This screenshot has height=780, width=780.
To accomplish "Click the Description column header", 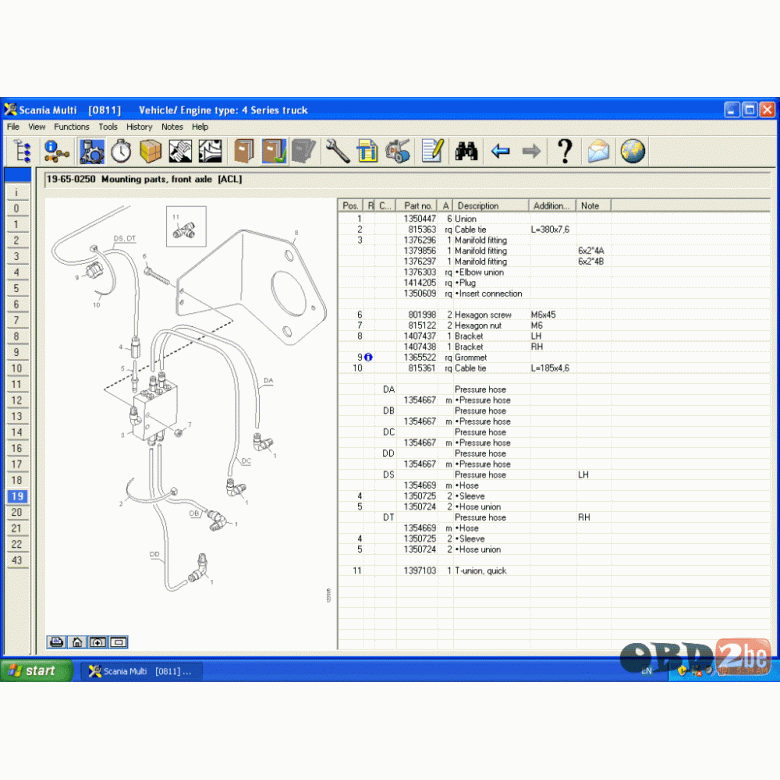I will pos(490,205).
